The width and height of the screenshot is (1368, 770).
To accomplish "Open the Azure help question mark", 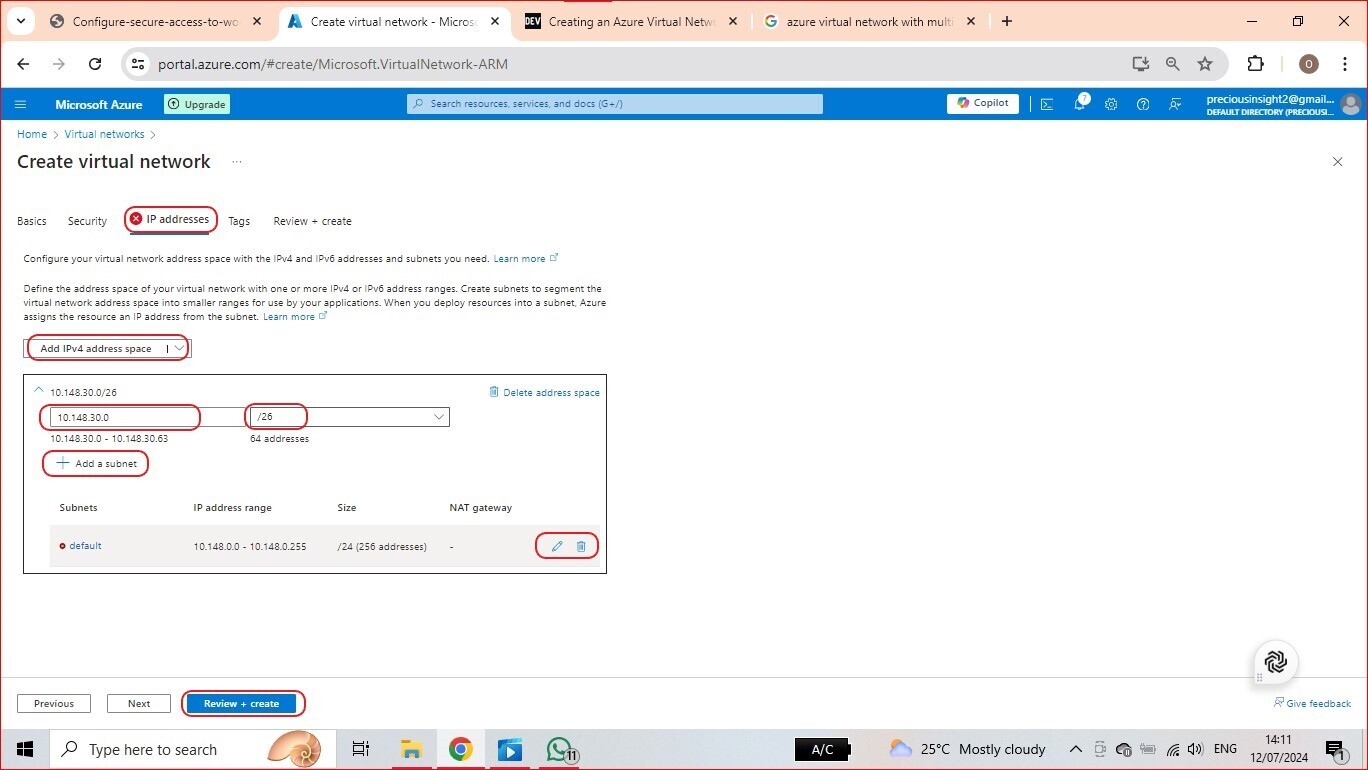I will (x=1143, y=104).
